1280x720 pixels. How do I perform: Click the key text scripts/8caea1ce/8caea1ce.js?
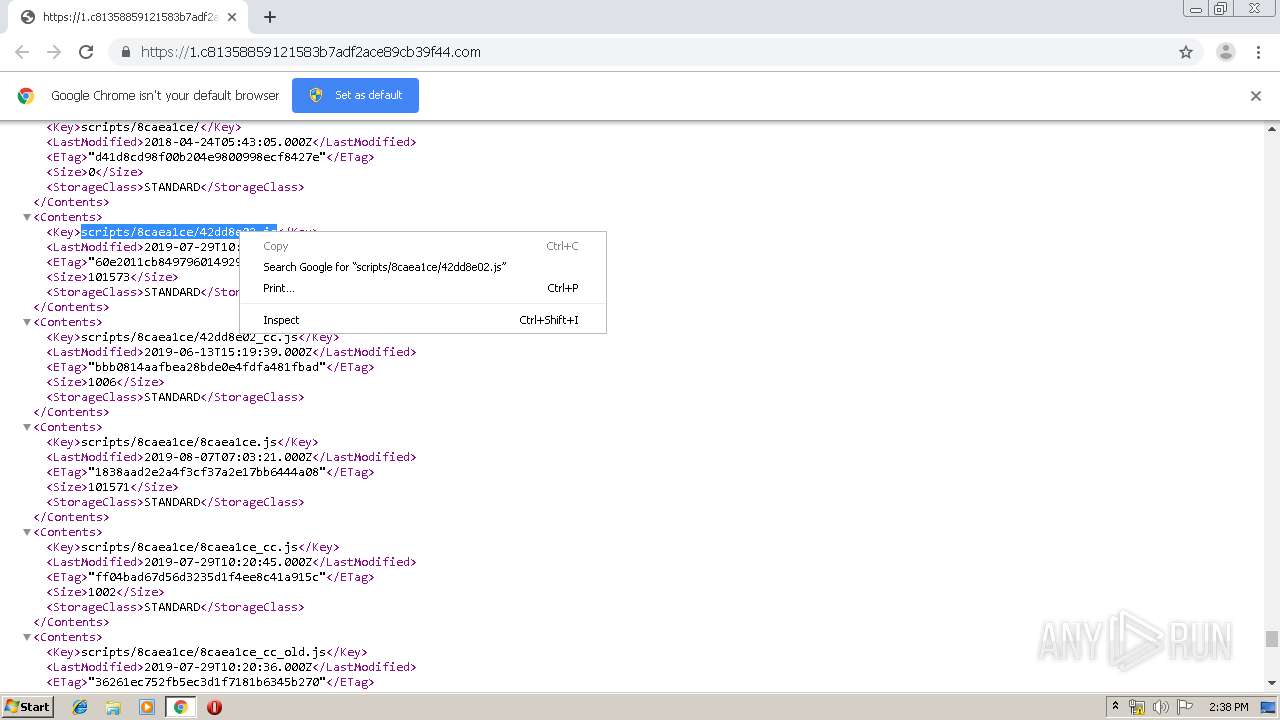pos(179,442)
